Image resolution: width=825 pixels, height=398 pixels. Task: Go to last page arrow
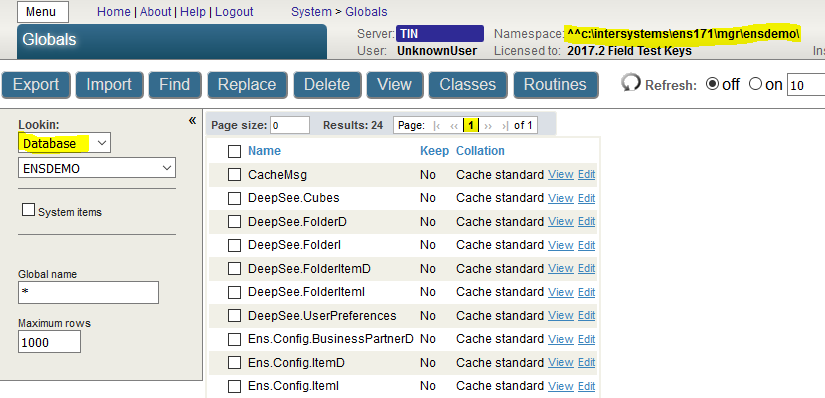pos(505,126)
